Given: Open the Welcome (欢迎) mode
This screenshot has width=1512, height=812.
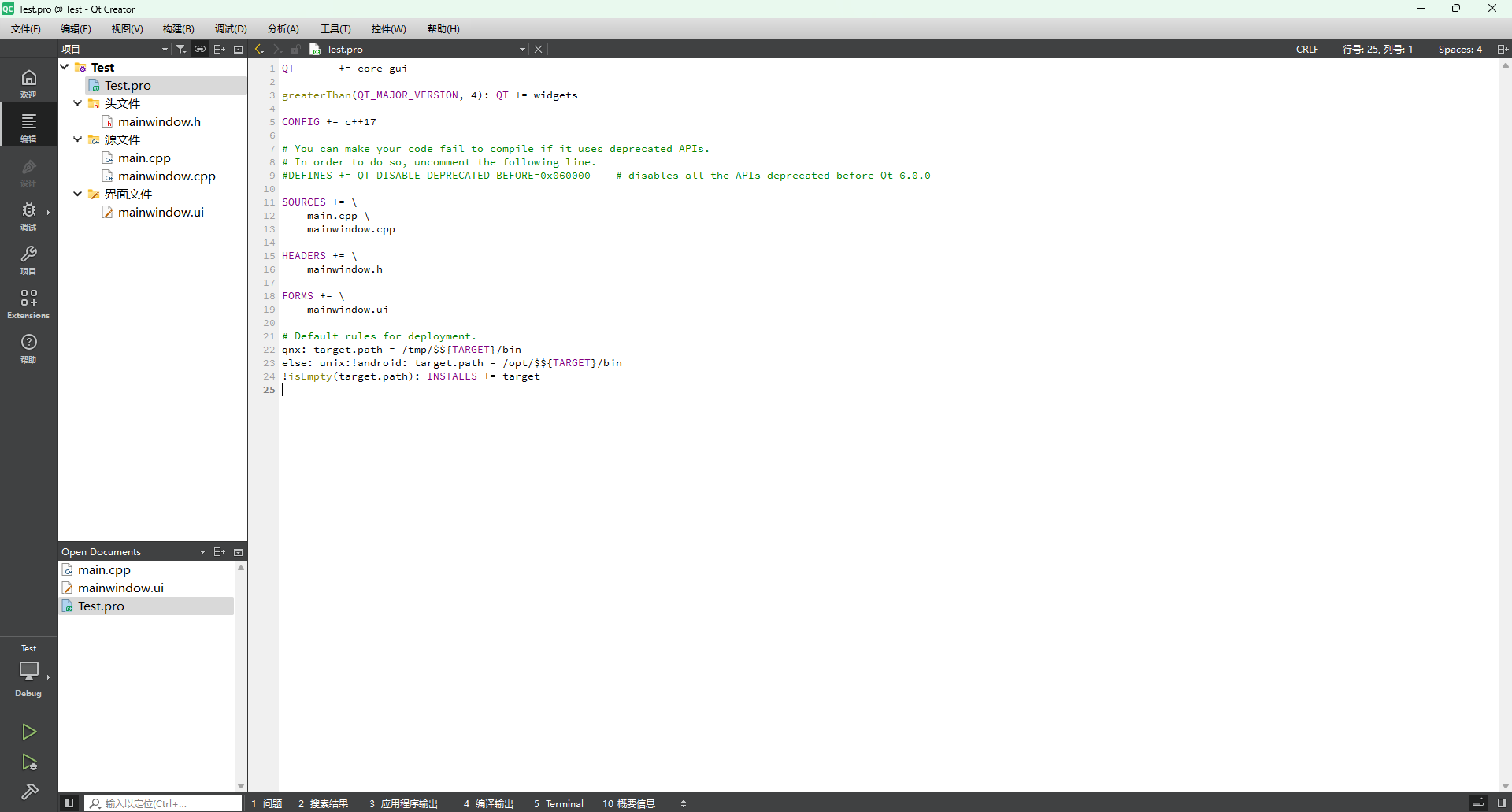Looking at the screenshot, I should click(x=28, y=83).
